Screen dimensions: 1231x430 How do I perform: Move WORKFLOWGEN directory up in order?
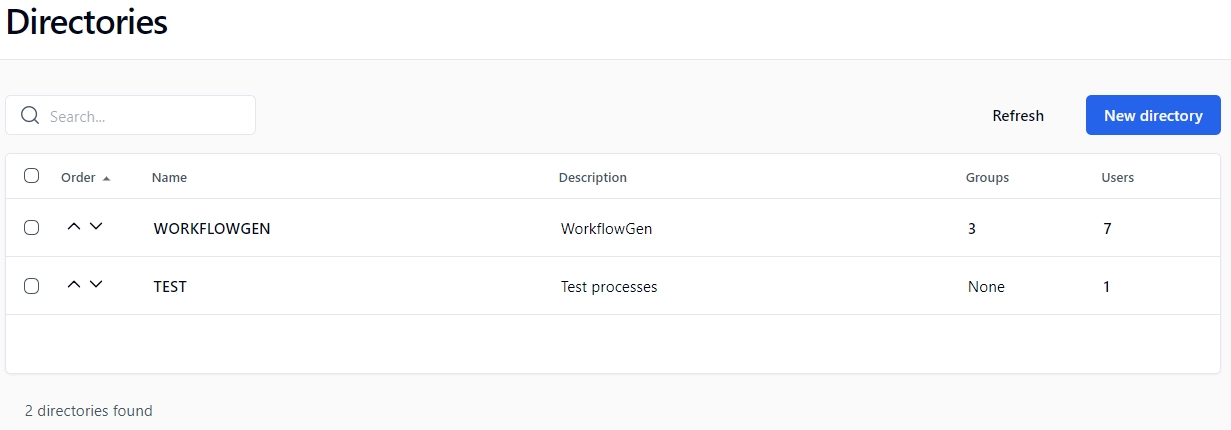tap(73, 227)
